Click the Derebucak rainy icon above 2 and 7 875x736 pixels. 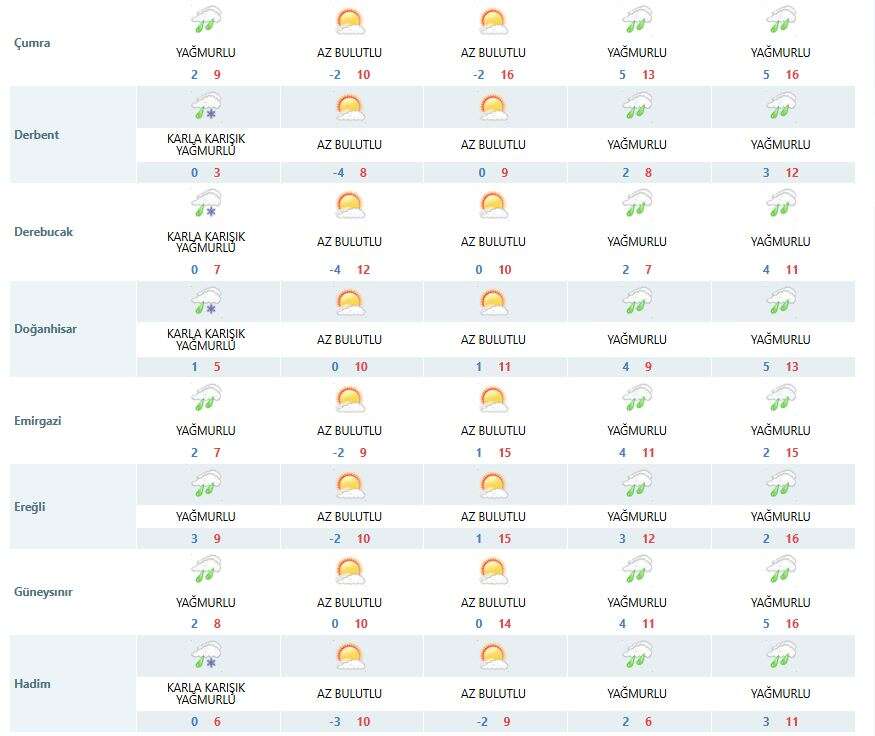(637, 205)
